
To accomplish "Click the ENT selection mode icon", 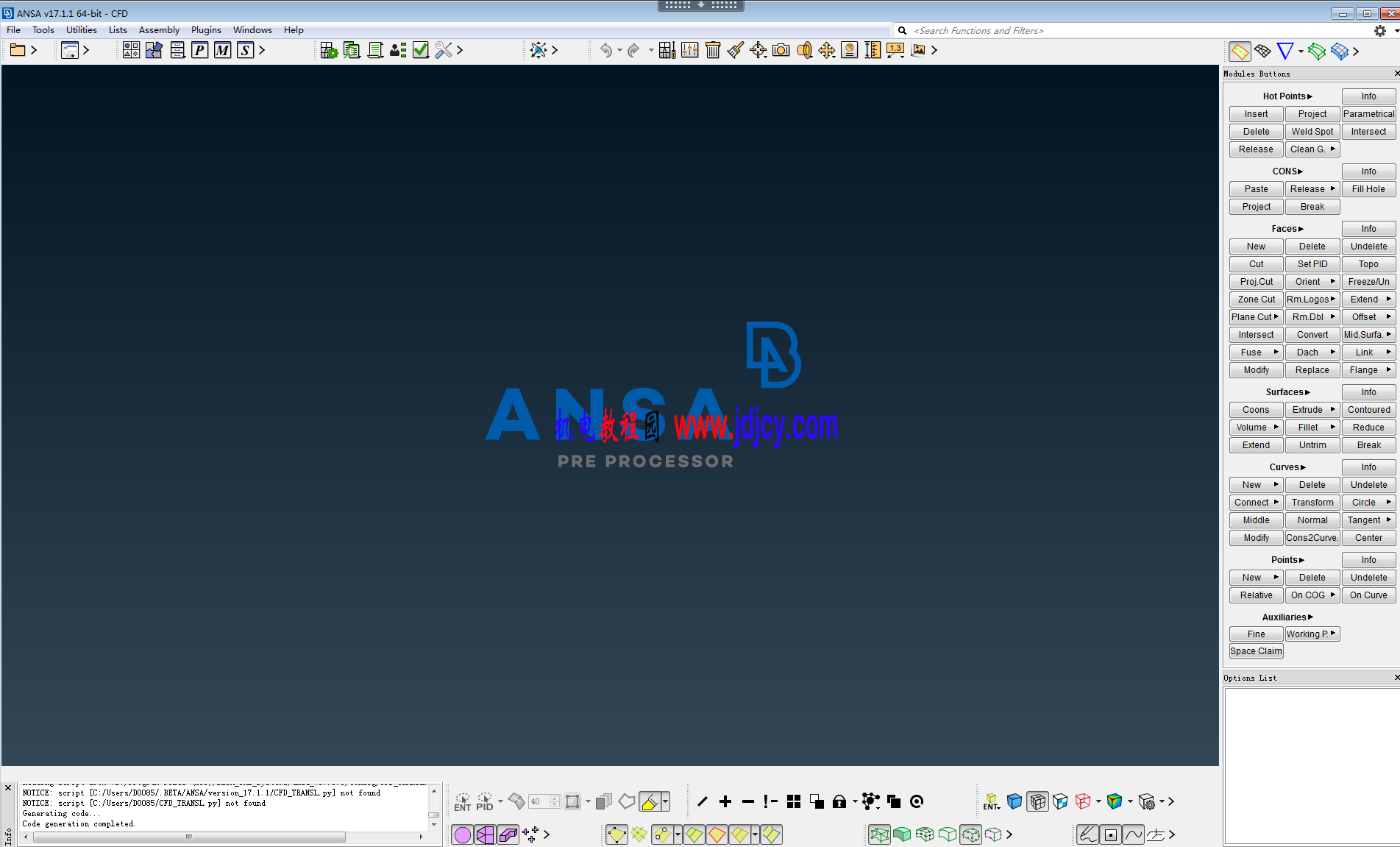I will click(x=463, y=802).
